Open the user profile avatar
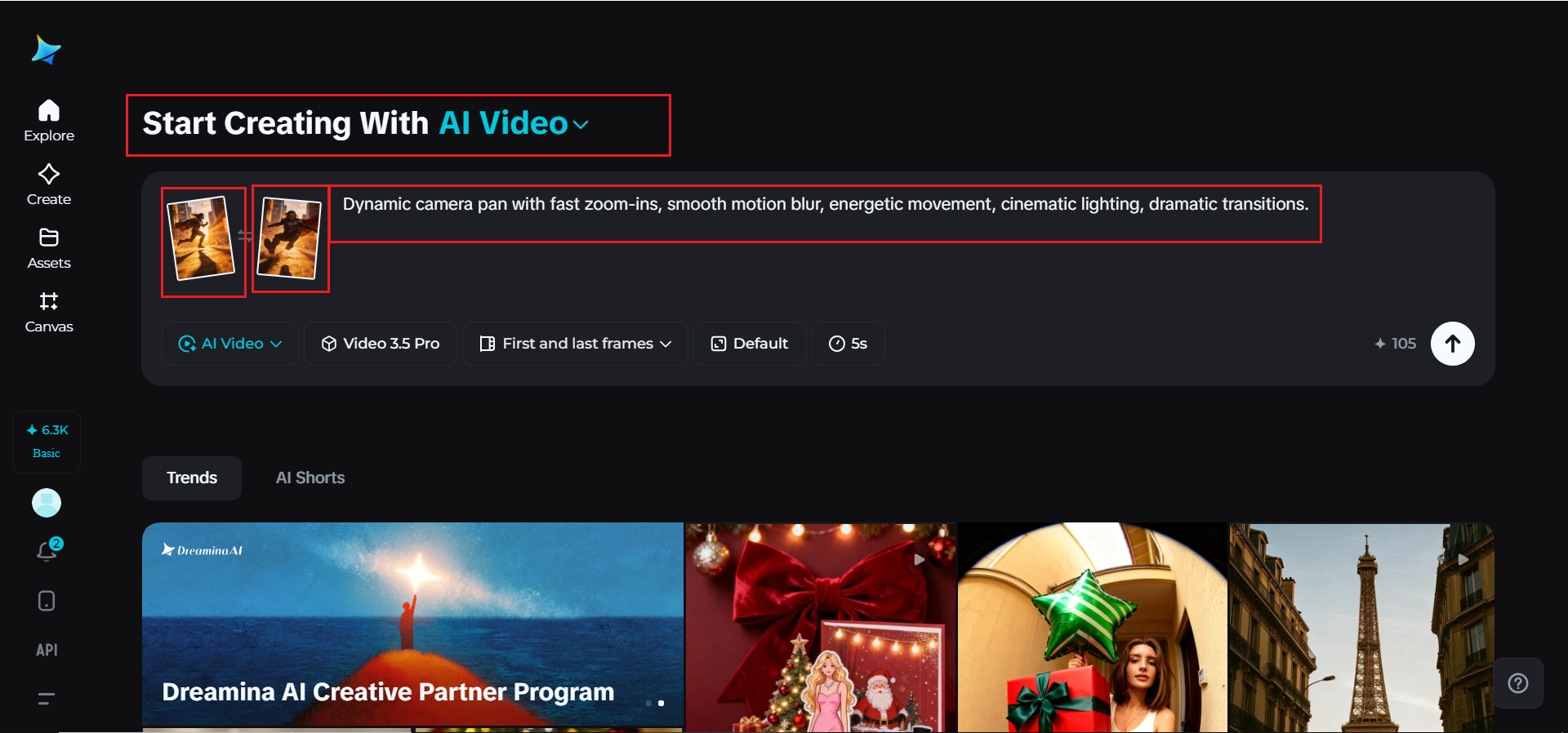The width and height of the screenshot is (1568, 733). tap(47, 503)
